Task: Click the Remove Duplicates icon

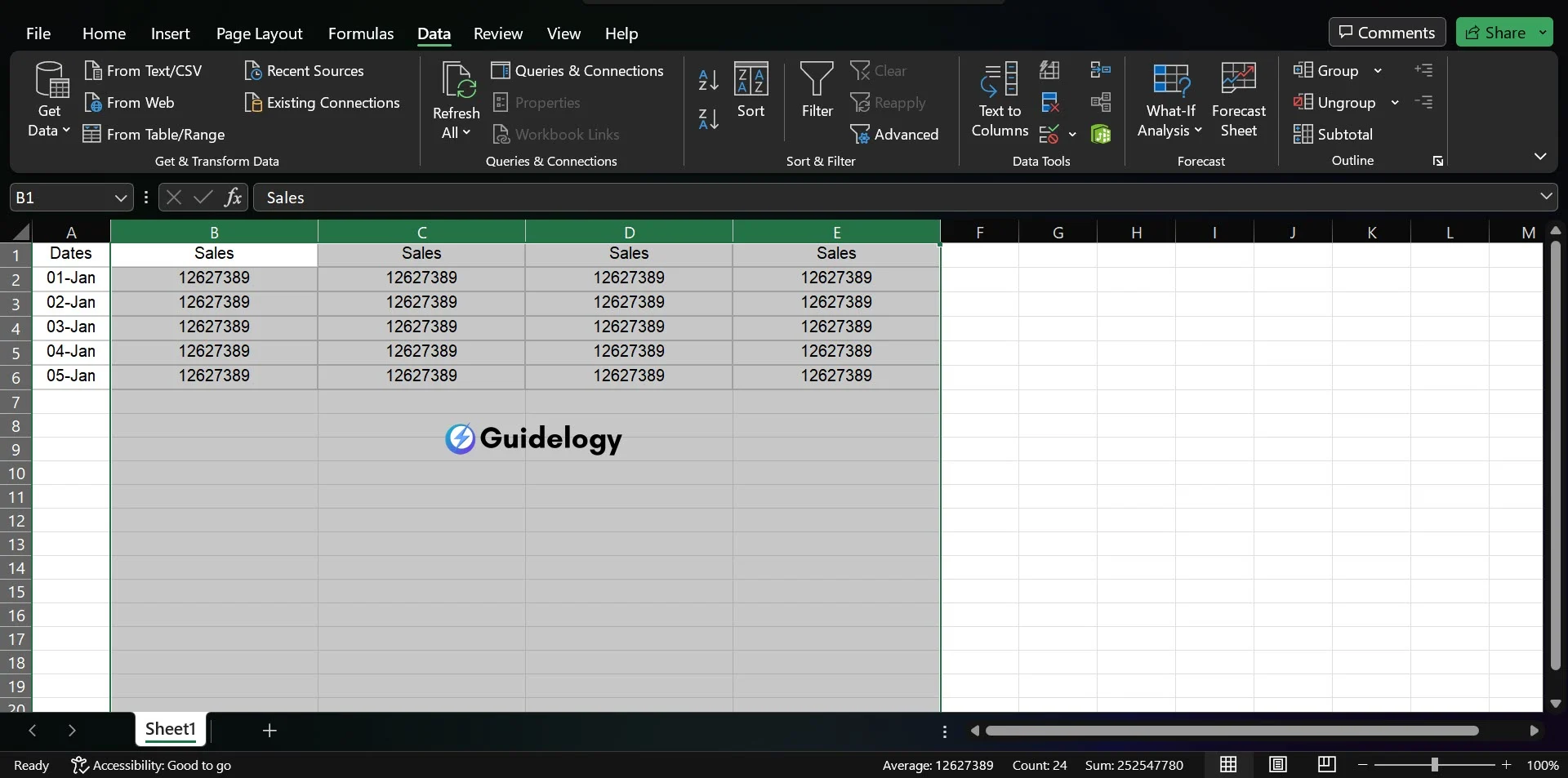Action: pyautogui.click(x=1049, y=103)
